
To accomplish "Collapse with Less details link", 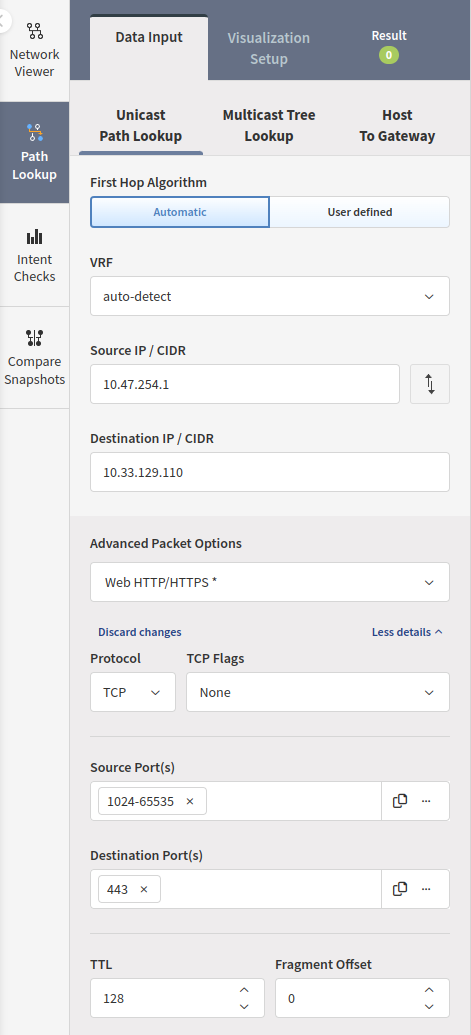I will tap(407, 632).
